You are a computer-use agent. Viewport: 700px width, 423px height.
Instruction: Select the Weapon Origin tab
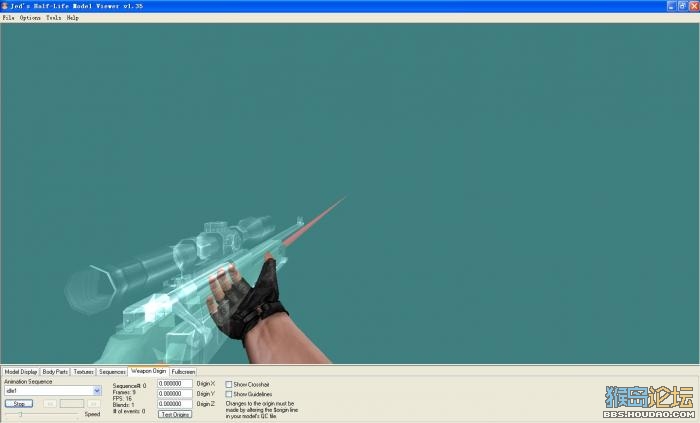coord(149,371)
